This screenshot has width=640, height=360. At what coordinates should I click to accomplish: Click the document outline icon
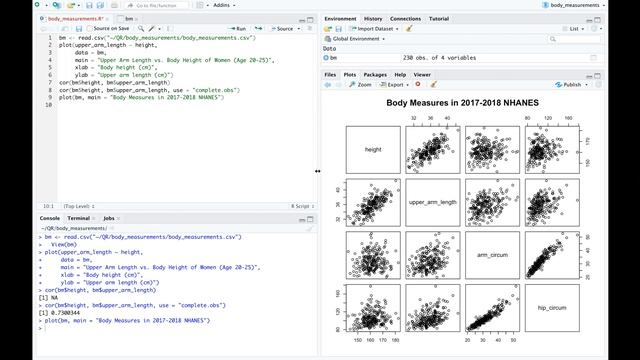(310, 29)
